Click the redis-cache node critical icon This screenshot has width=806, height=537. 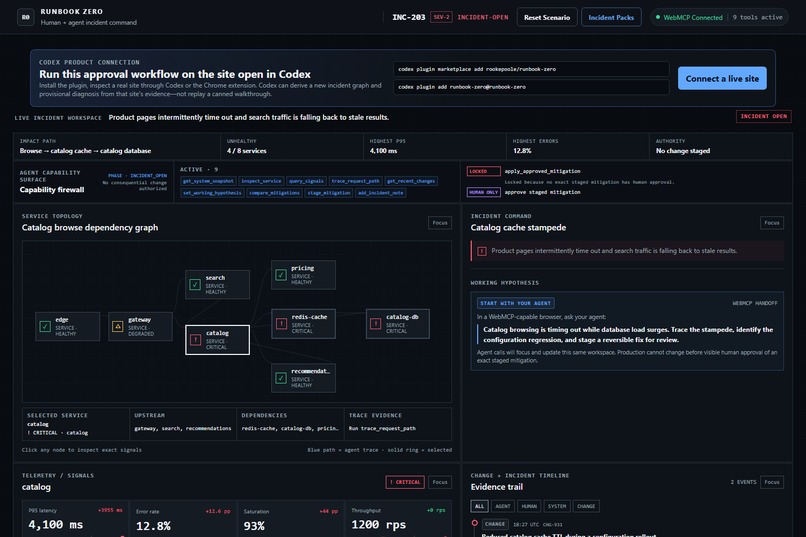pos(281,324)
